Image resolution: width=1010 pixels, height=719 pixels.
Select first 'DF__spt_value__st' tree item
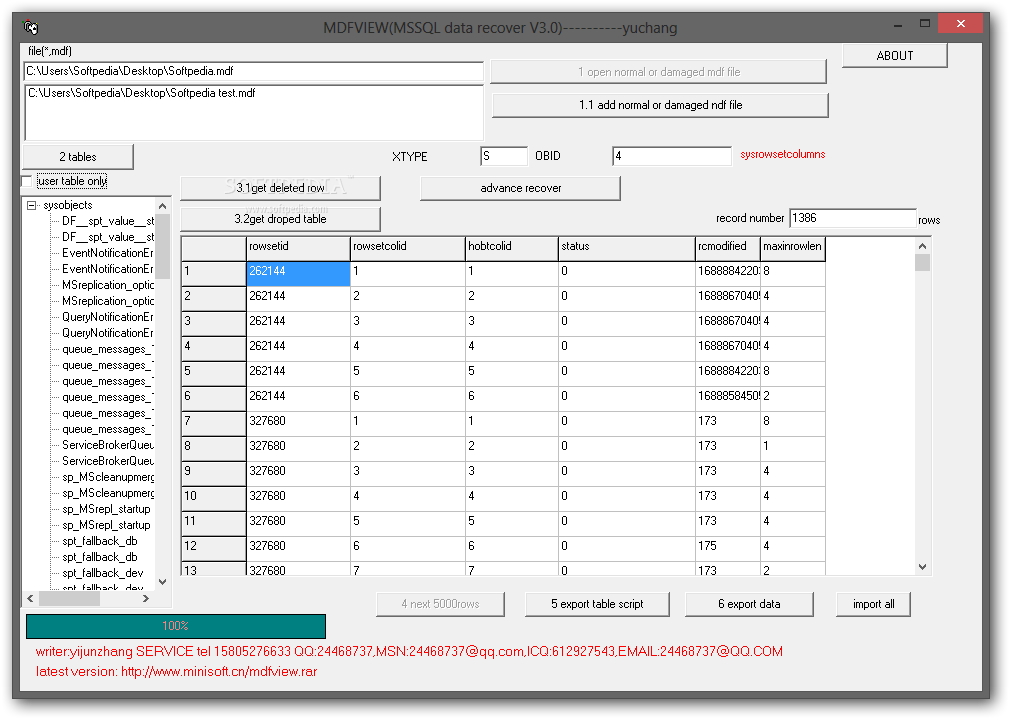point(108,221)
